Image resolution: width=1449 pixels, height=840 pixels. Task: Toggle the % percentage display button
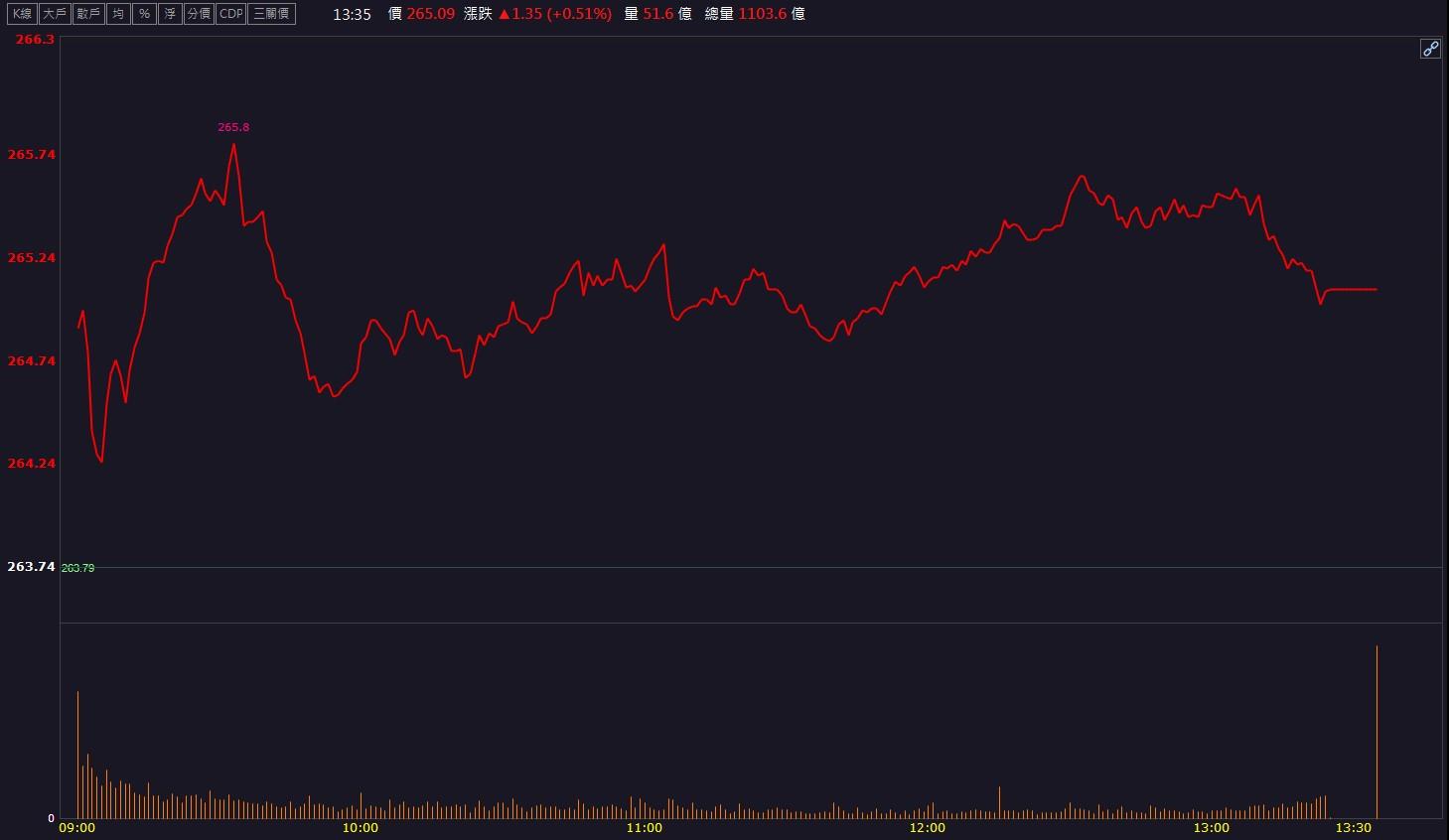click(144, 14)
